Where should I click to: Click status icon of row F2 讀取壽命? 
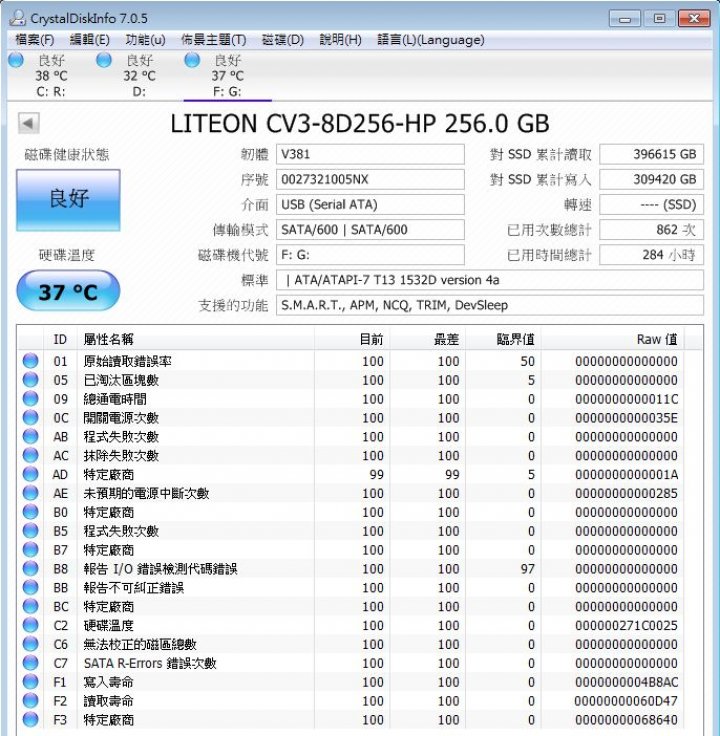coord(31,700)
